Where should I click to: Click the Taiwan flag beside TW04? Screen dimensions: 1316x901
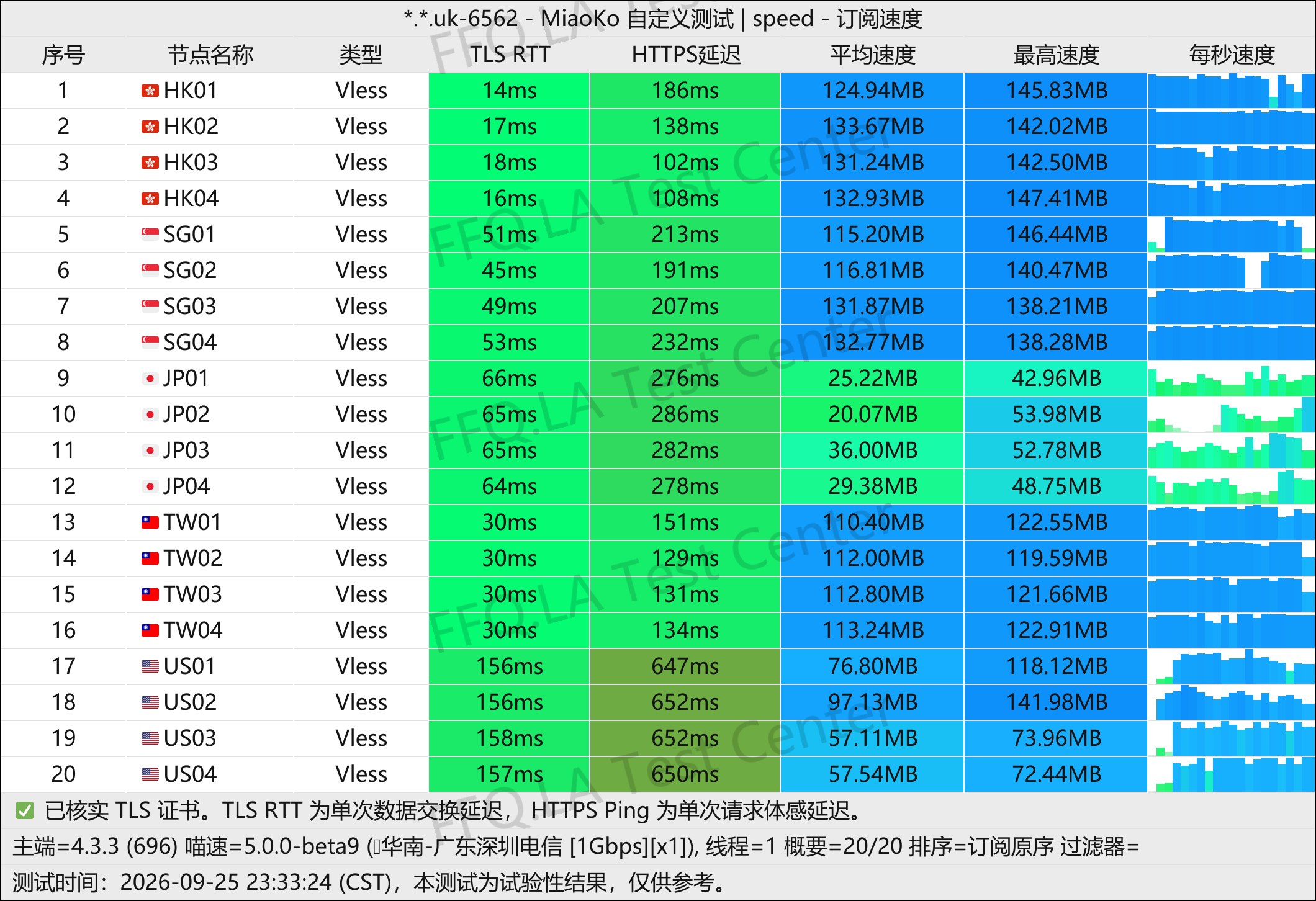click(150, 630)
